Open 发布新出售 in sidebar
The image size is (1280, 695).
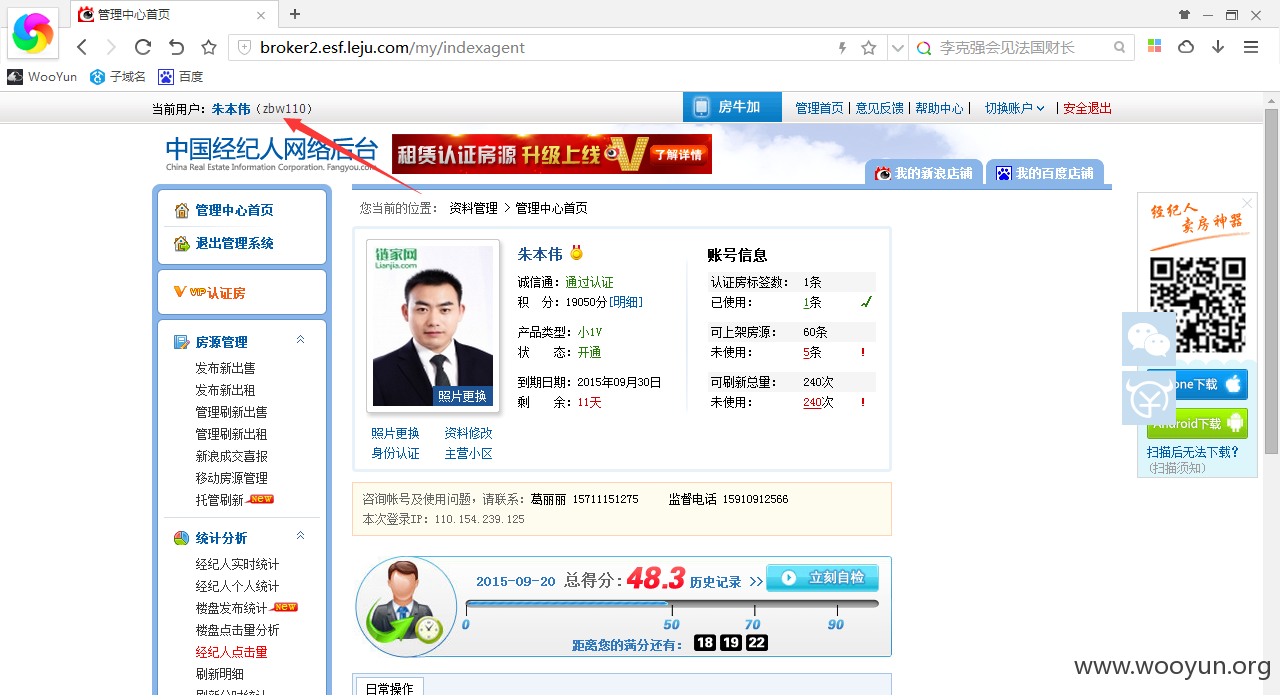click(225, 368)
